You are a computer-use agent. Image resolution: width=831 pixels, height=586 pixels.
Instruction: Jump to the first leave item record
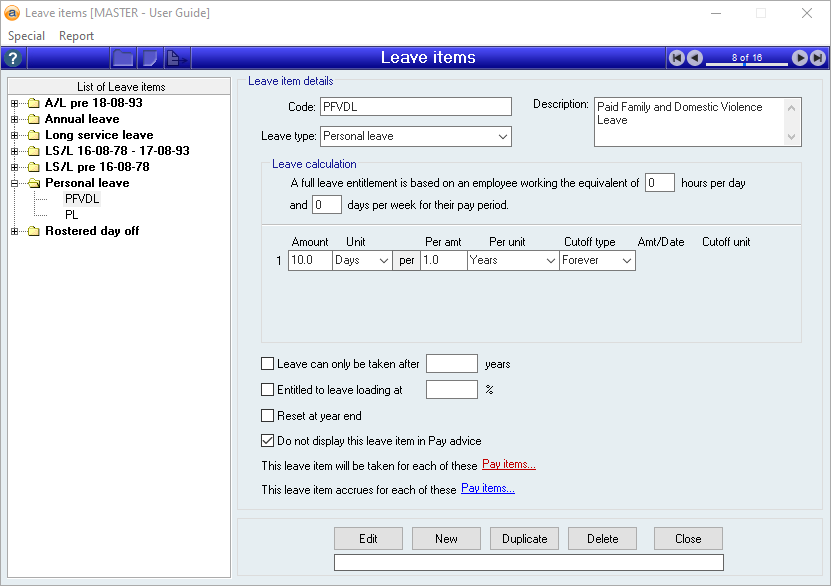pyautogui.click(x=677, y=58)
